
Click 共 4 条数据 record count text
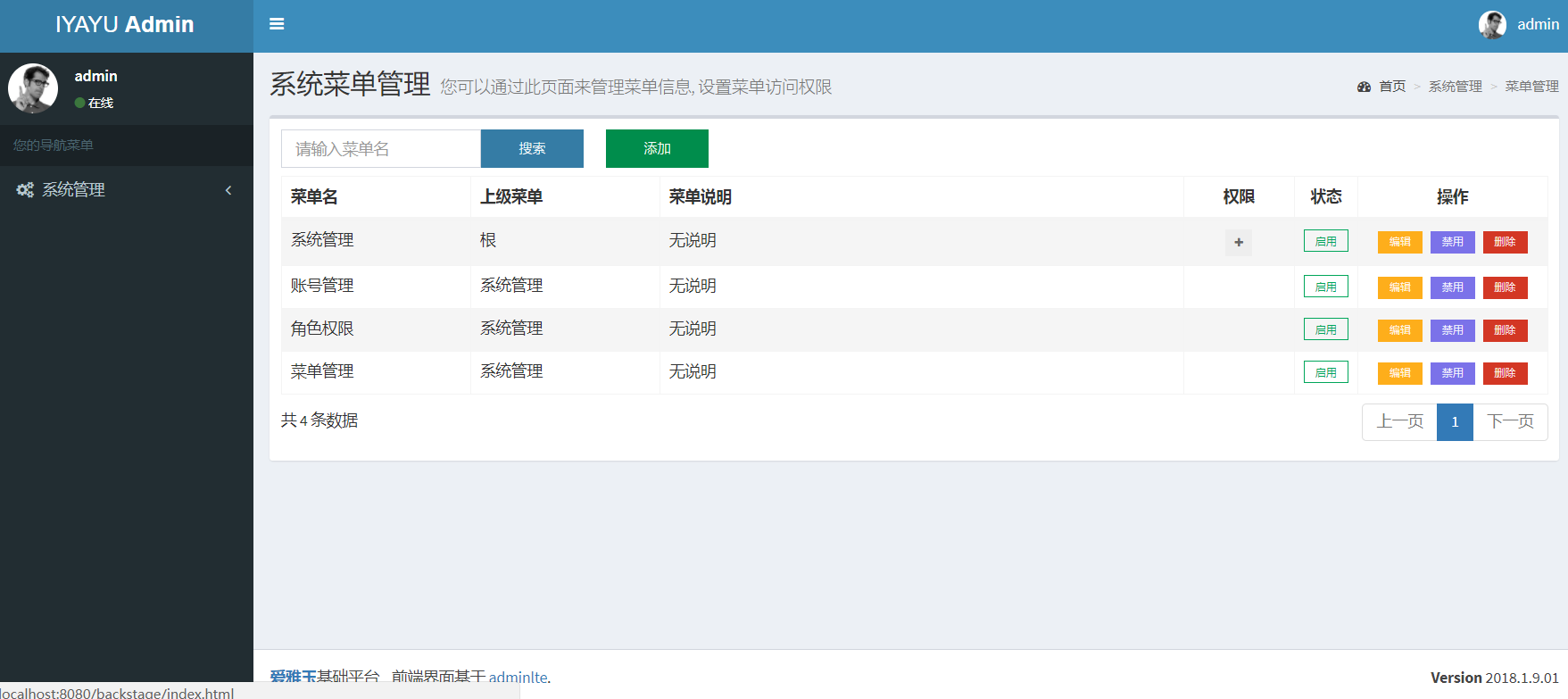click(319, 420)
